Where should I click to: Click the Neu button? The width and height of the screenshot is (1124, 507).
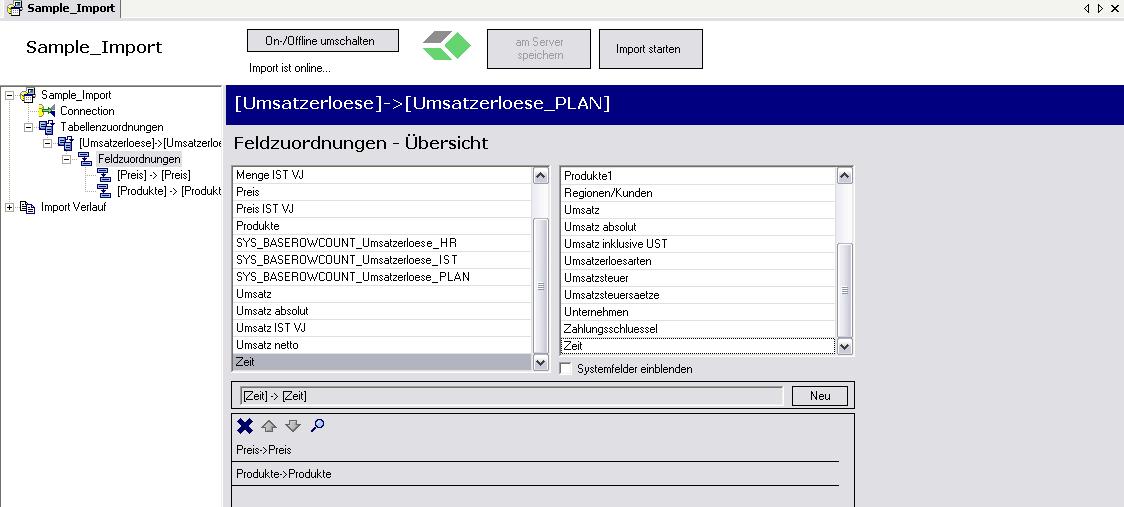(x=820, y=396)
